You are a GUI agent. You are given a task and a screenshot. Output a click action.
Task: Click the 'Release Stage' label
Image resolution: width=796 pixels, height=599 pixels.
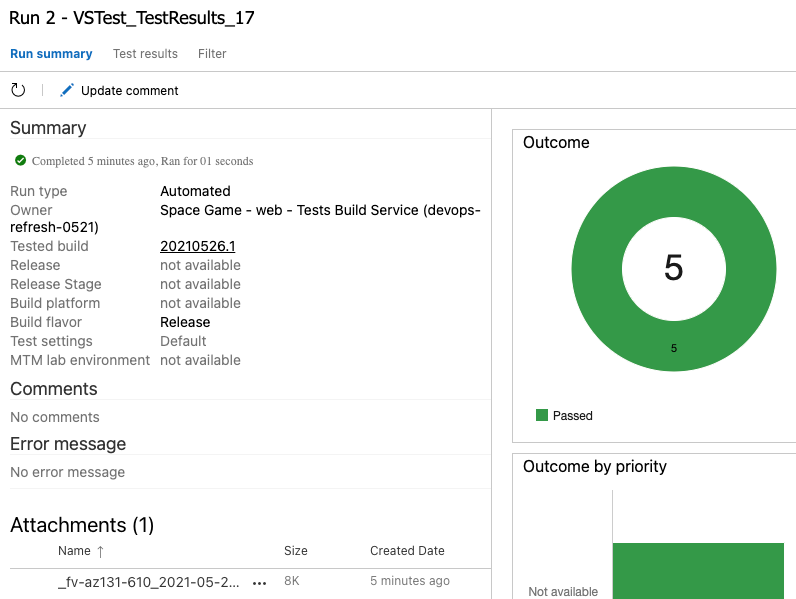[56, 284]
